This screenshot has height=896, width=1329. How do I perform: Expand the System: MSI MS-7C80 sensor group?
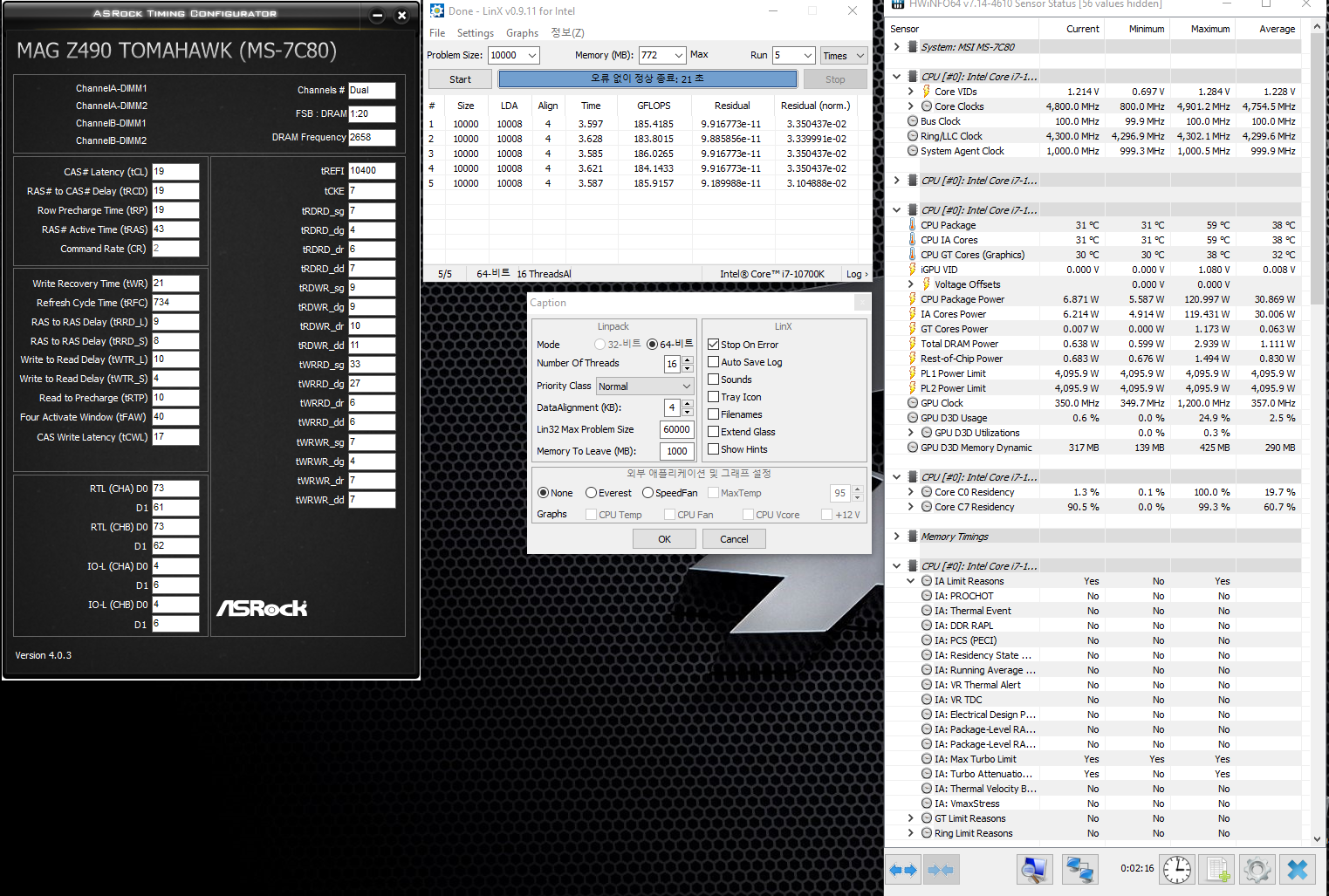(896, 47)
